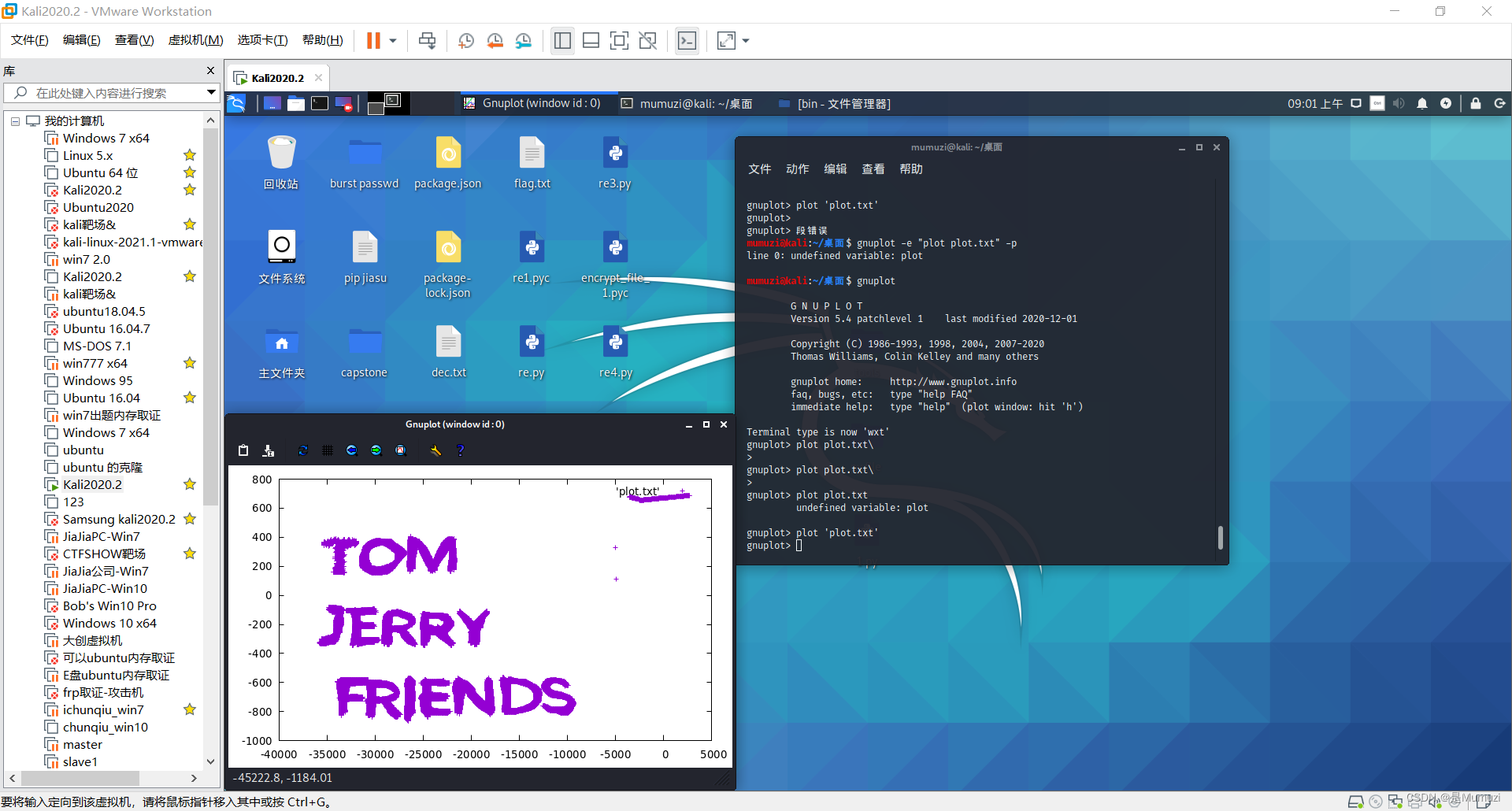Select MS-DOS 7.1 in the library
The image size is (1512, 811).
click(x=97, y=346)
